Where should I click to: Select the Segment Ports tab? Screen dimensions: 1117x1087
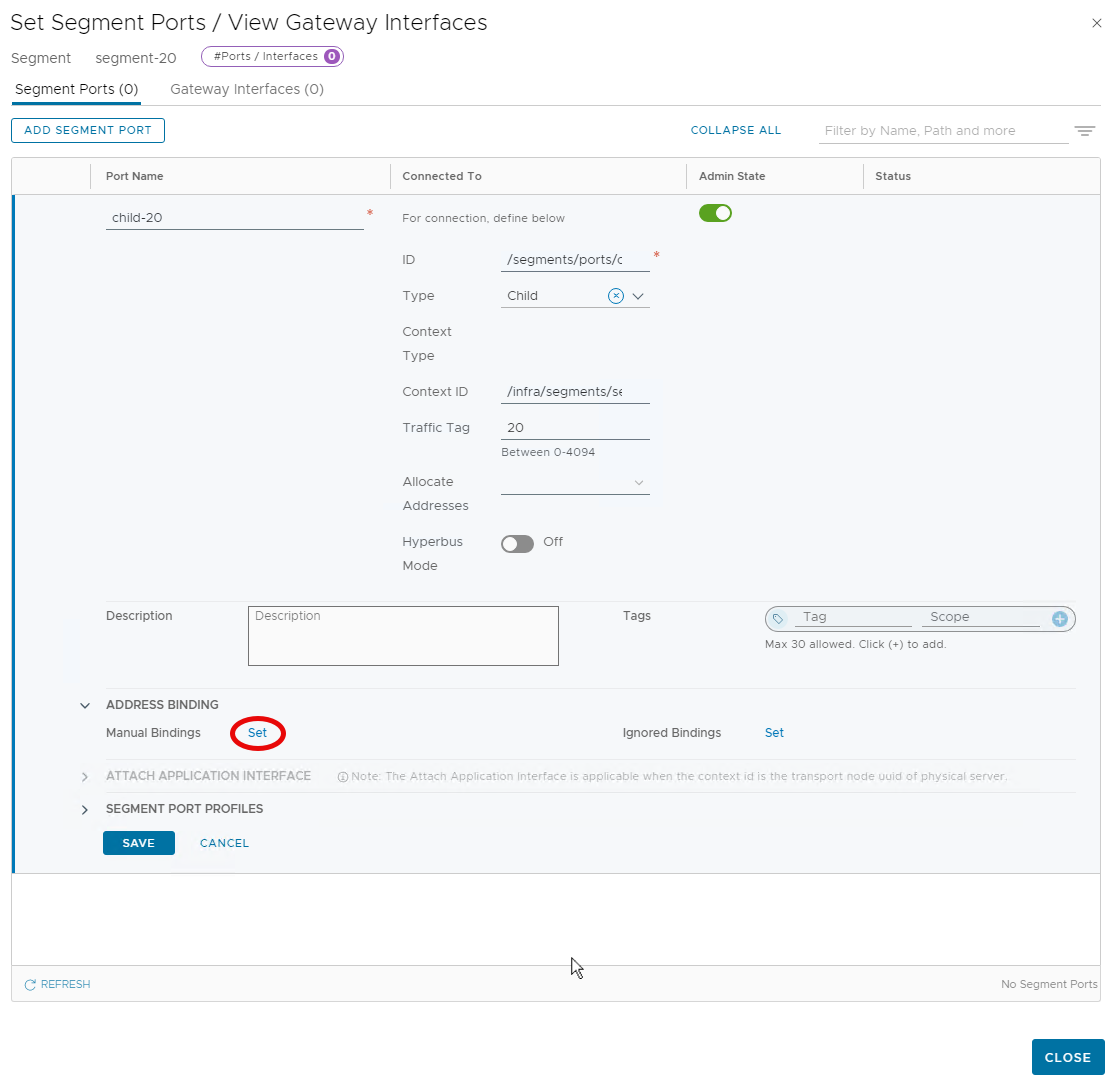pyautogui.click(x=76, y=89)
